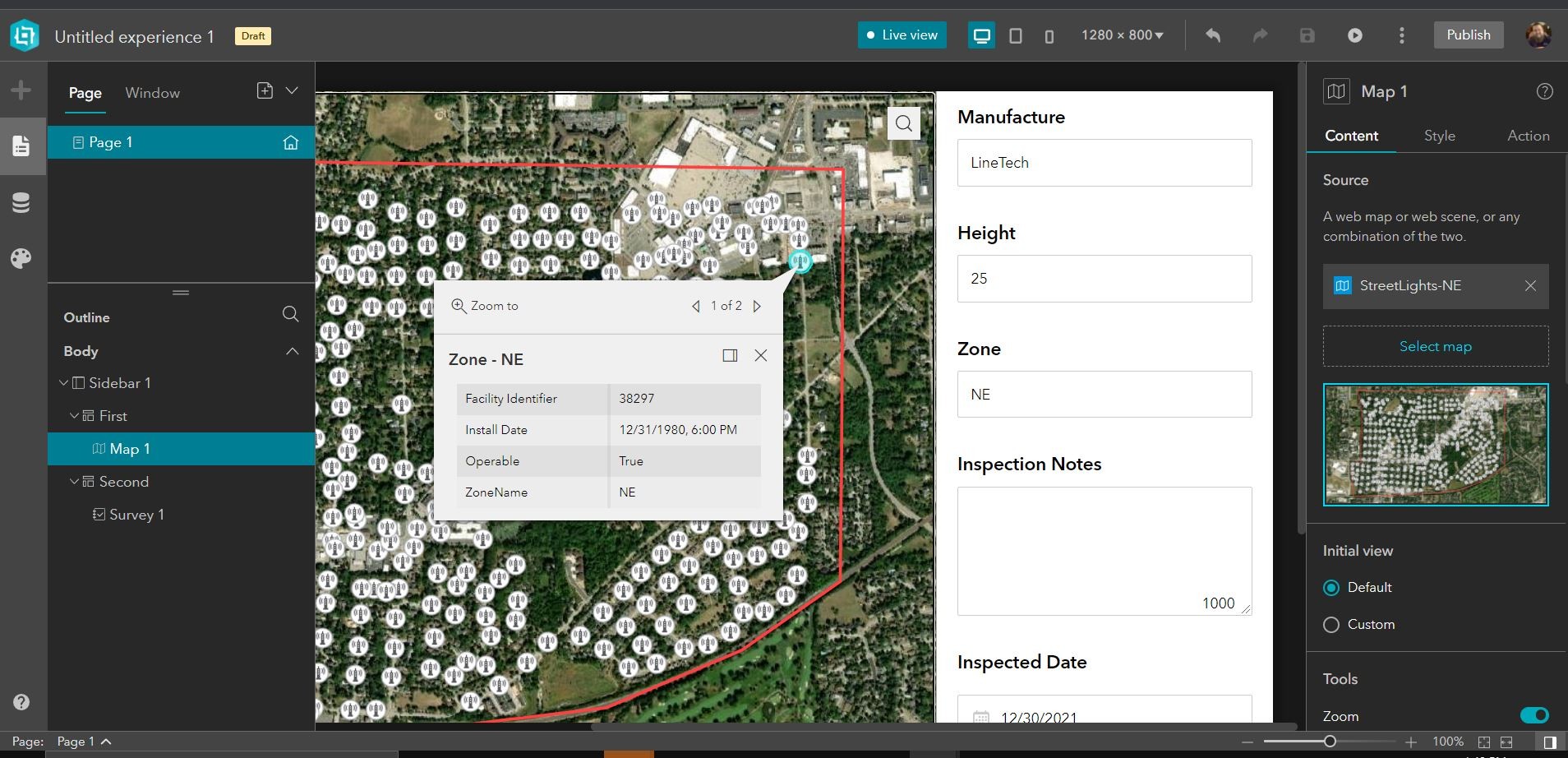This screenshot has height=758, width=1568.
Task: Click the Height input field
Action: click(1105, 279)
